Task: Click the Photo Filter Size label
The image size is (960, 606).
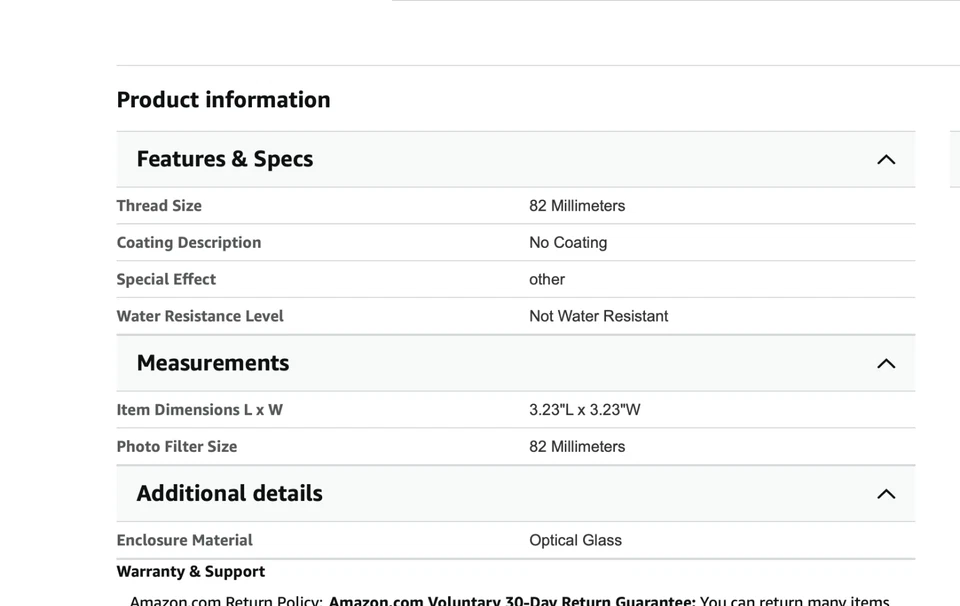Action: click(x=177, y=447)
